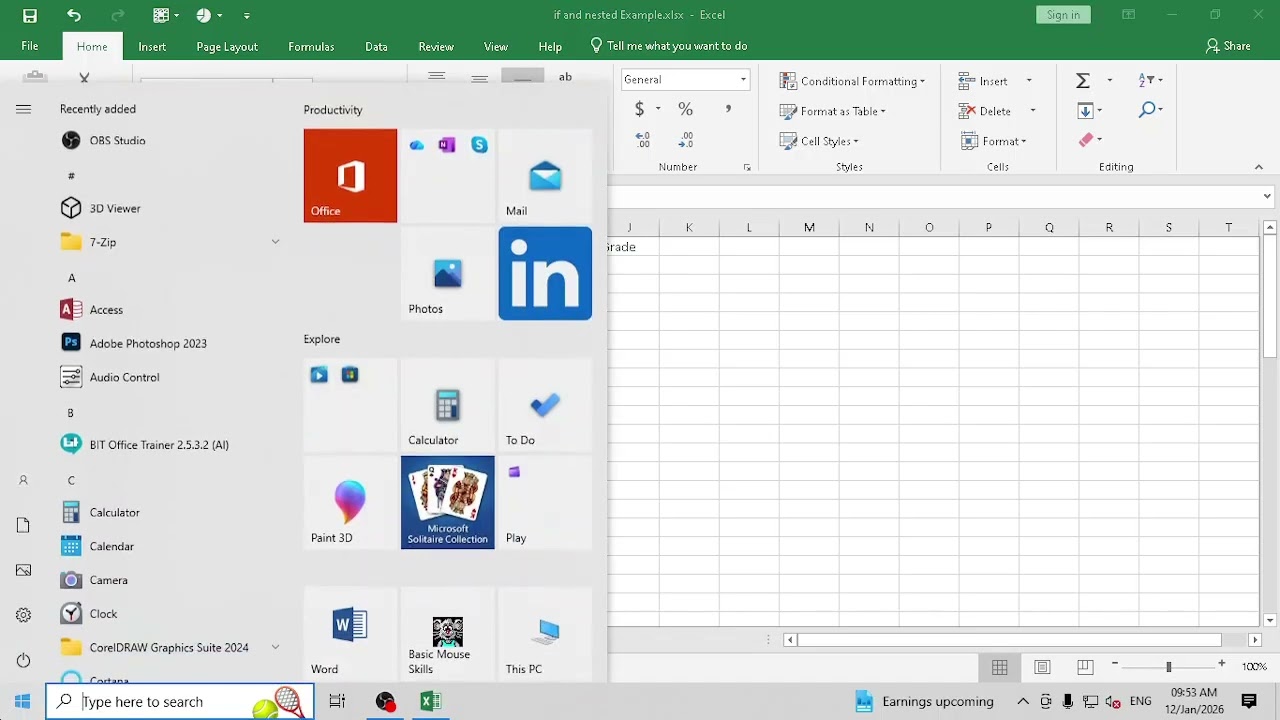Expand the 7-Zip folder
Viewport: 1280px width, 720px height.
coord(275,242)
